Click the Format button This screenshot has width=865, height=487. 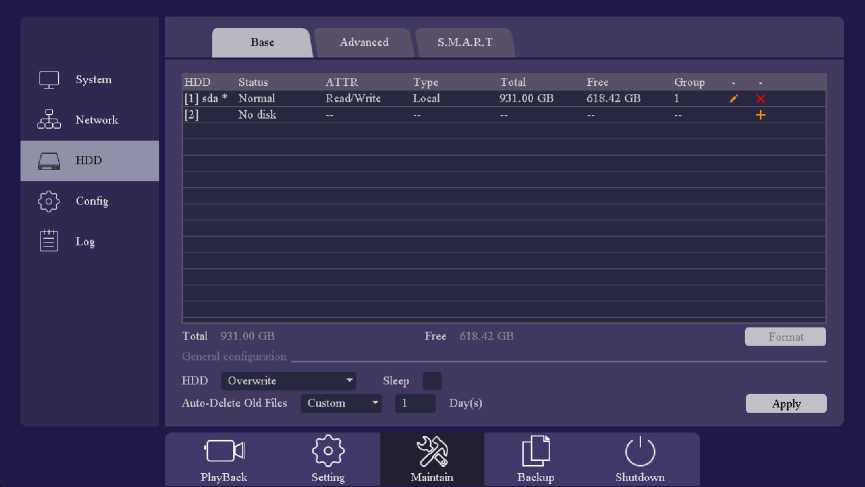coord(785,337)
